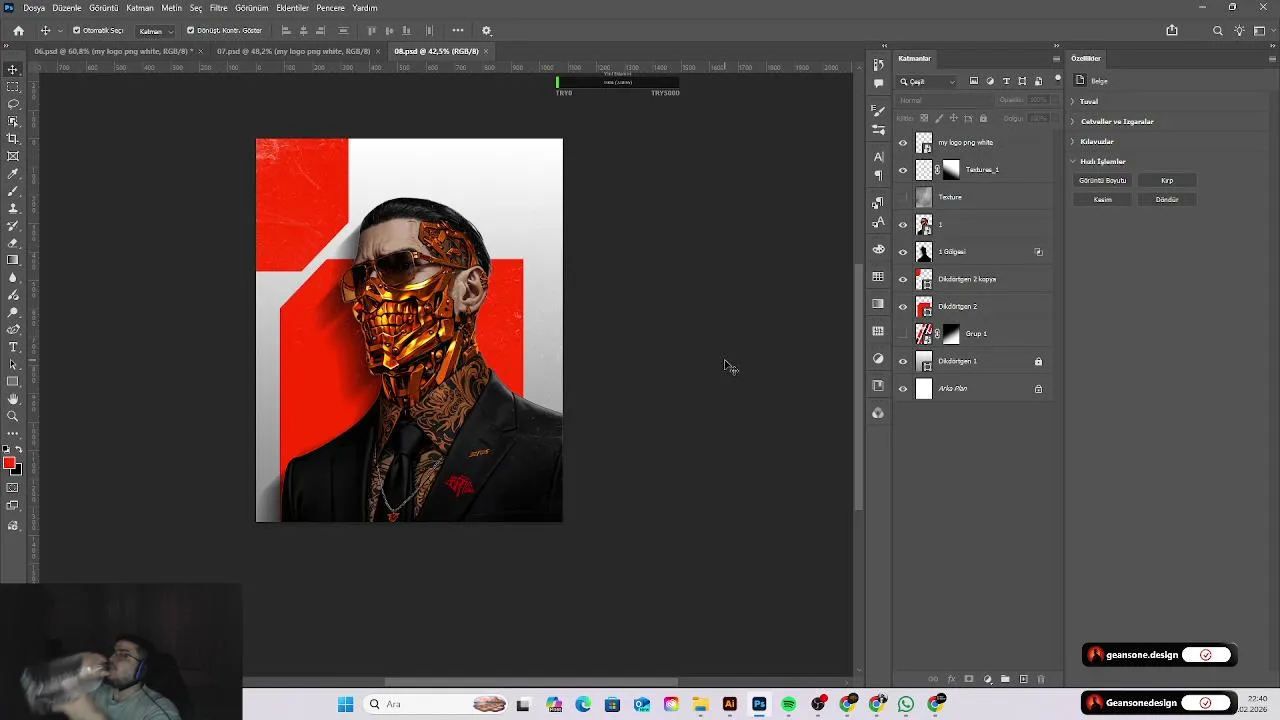Open the Çeşit layer filter dropdown
This screenshot has width=1280, height=720.
click(928, 82)
